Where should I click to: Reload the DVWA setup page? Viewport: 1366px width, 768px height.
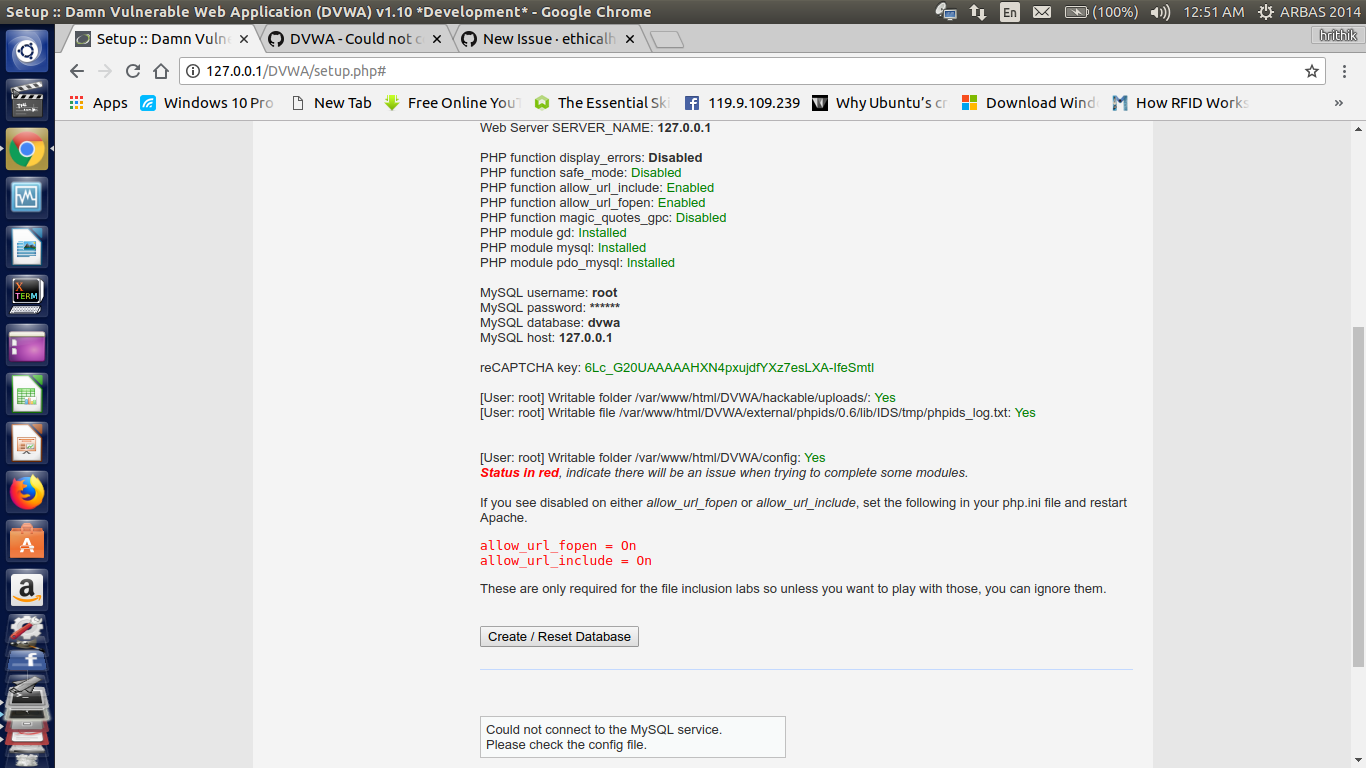point(132,71)
